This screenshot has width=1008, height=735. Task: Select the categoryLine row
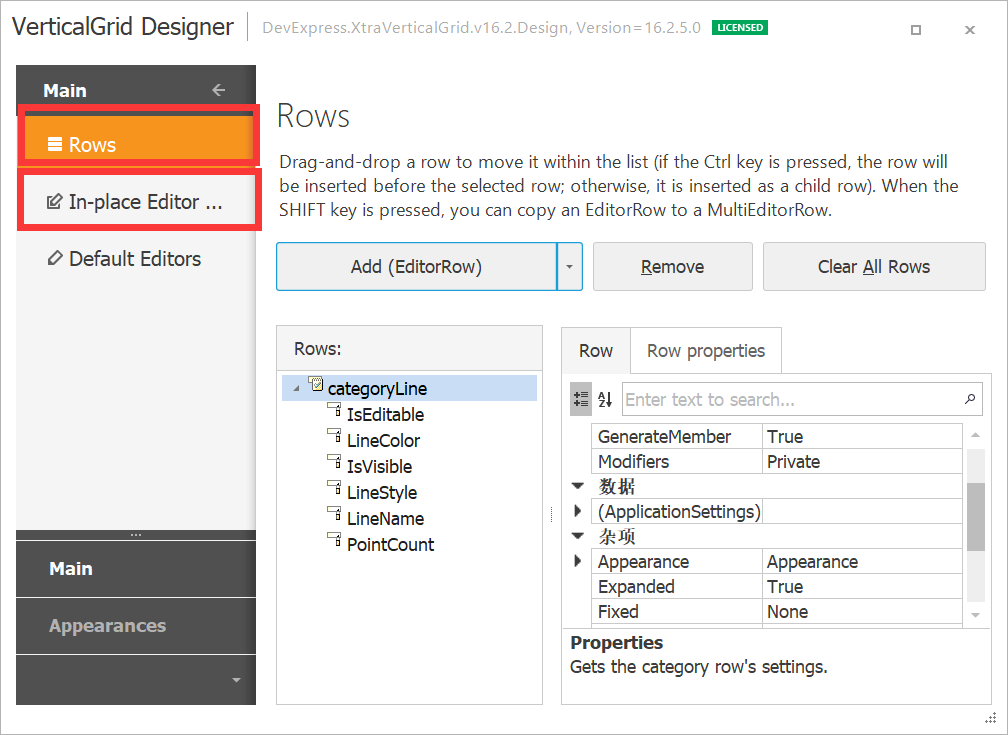(410, 388)
